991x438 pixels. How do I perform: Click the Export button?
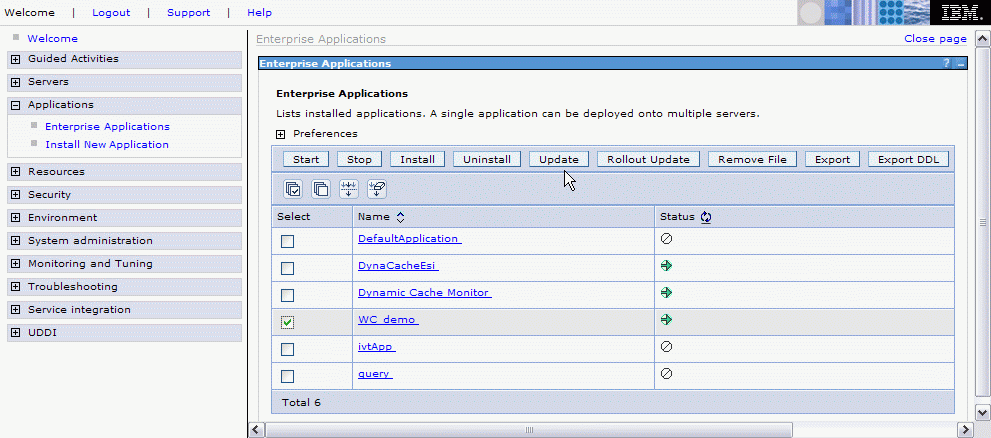[x=832, y=159]
